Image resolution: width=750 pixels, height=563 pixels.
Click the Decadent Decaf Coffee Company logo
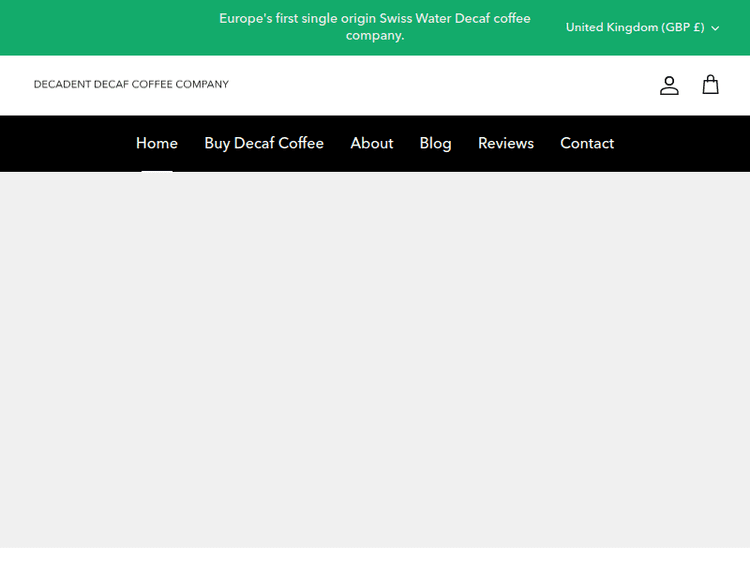pos(131,84)
